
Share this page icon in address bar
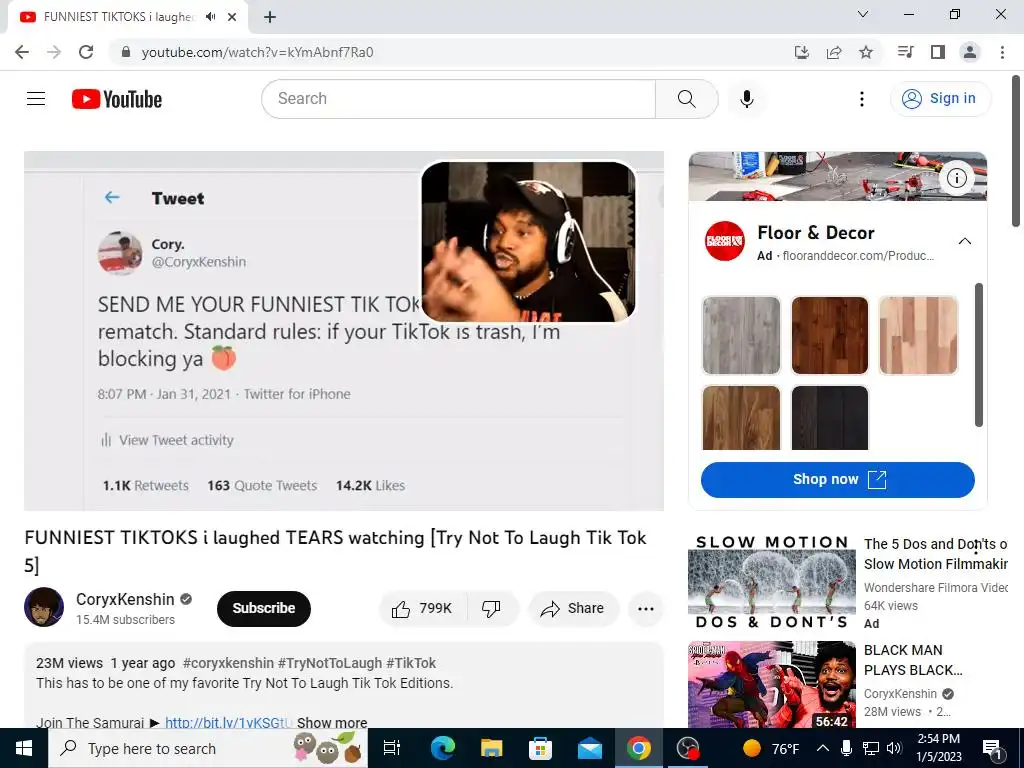(834, 52)
